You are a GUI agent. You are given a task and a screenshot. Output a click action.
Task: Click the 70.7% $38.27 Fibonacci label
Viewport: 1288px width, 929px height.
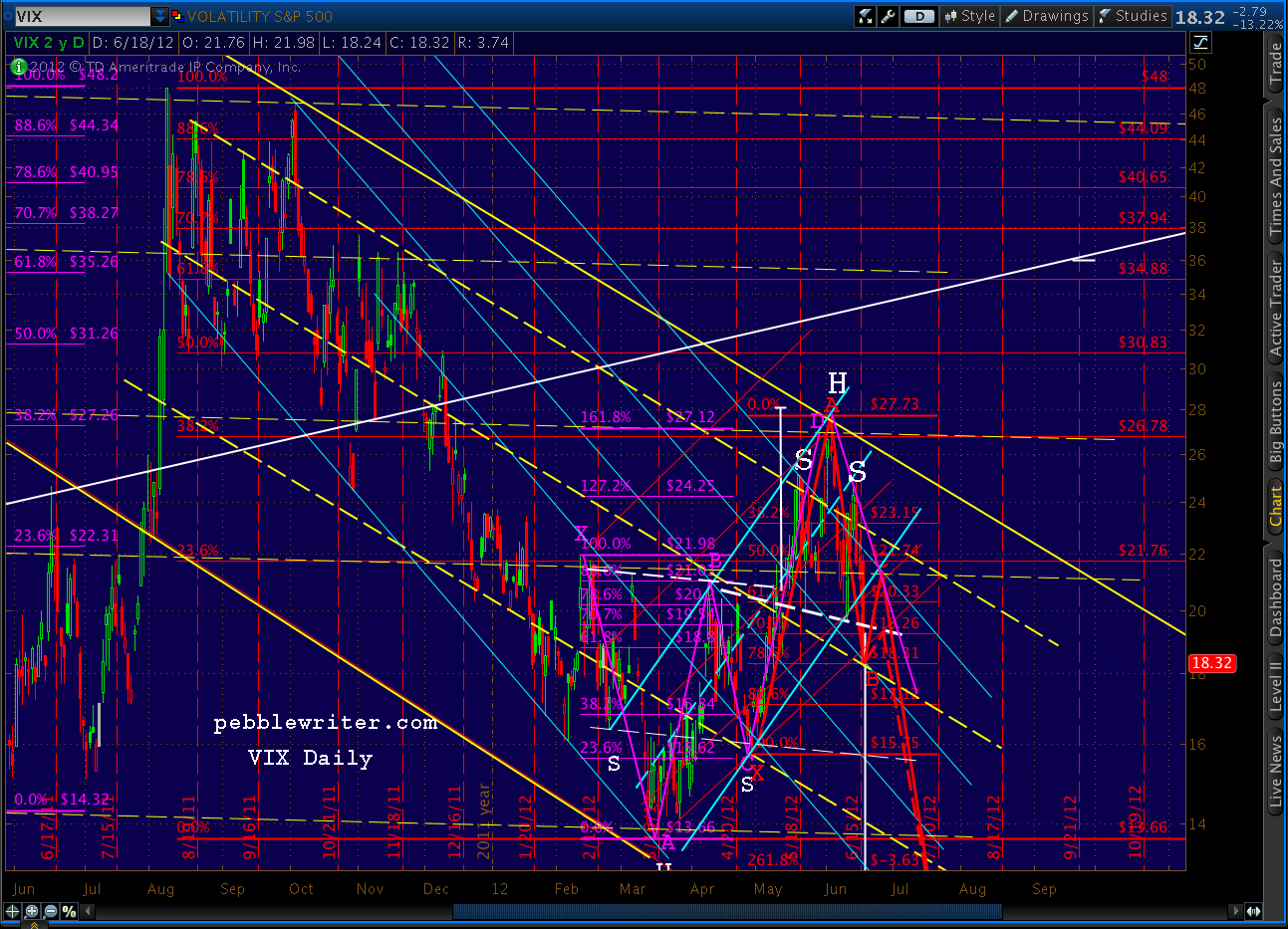point(66,213)
